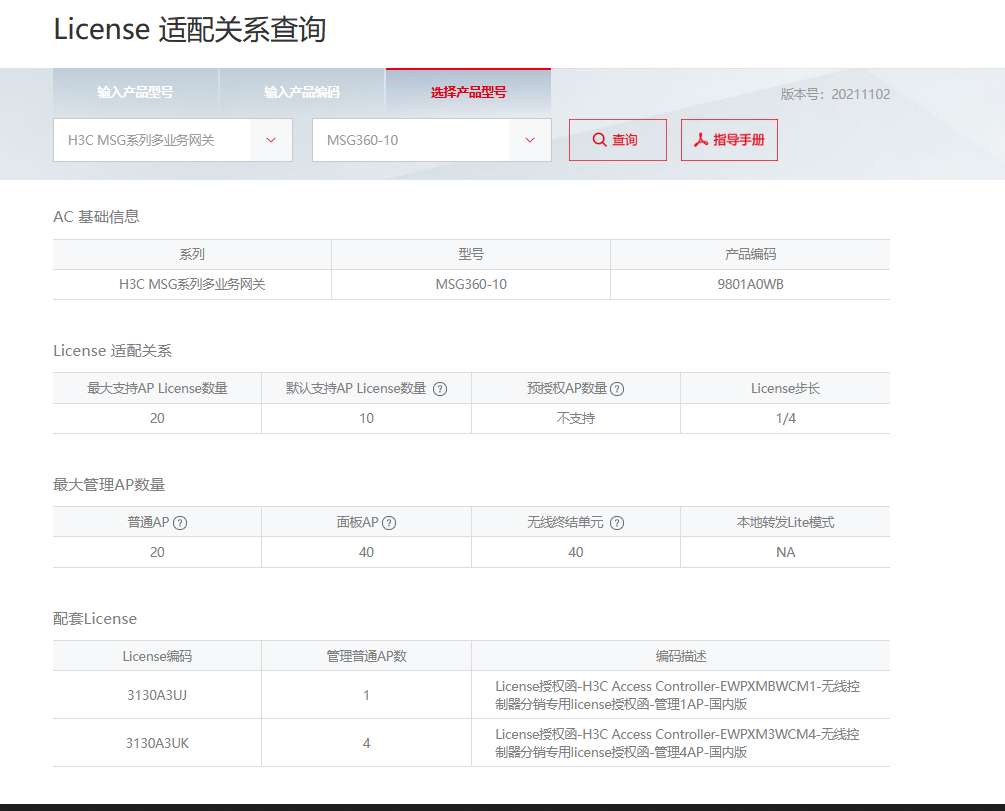This screenshot has width=1005, height=811.
Task: Click help icon beside 普通AP
Action: (x=180, y=523)
